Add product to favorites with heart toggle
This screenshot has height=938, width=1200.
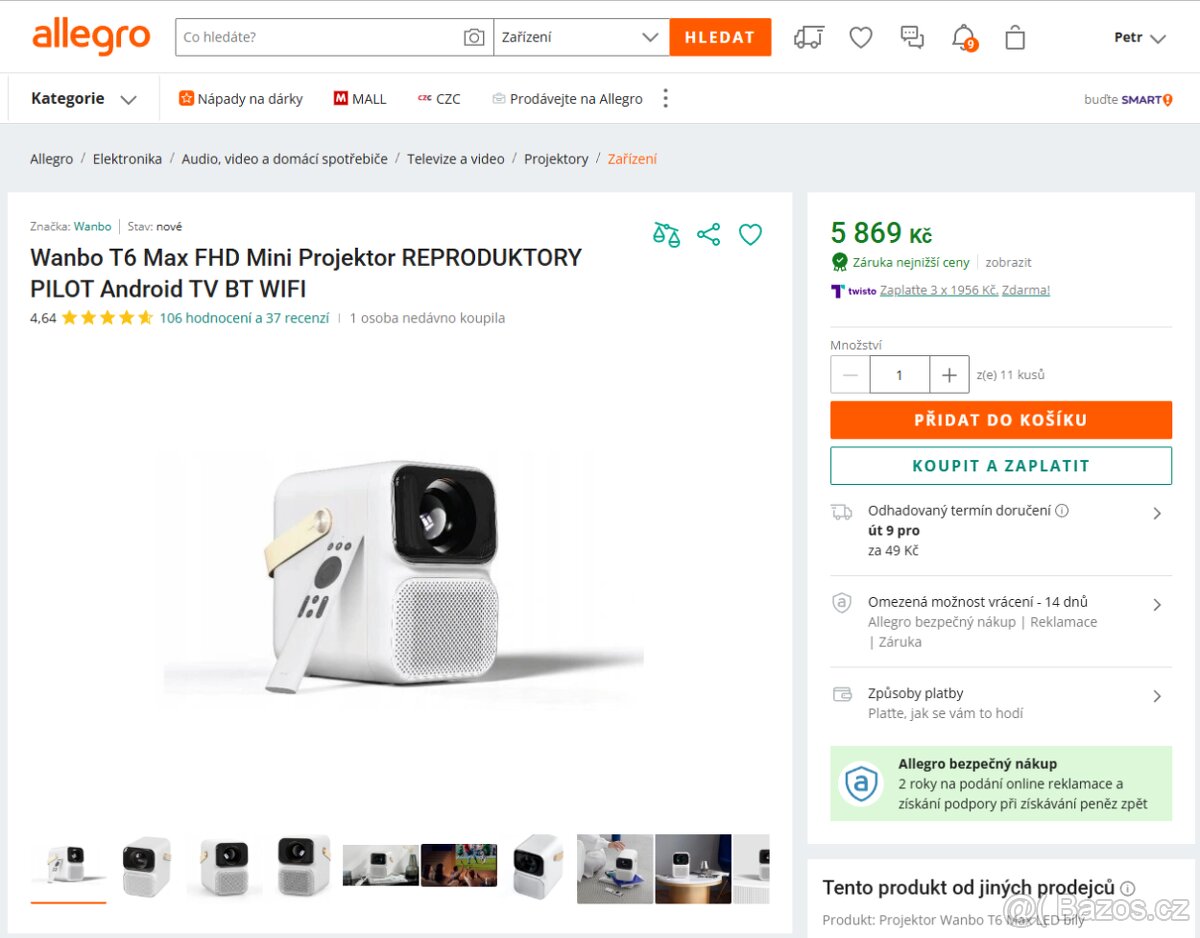pos(750,235)
